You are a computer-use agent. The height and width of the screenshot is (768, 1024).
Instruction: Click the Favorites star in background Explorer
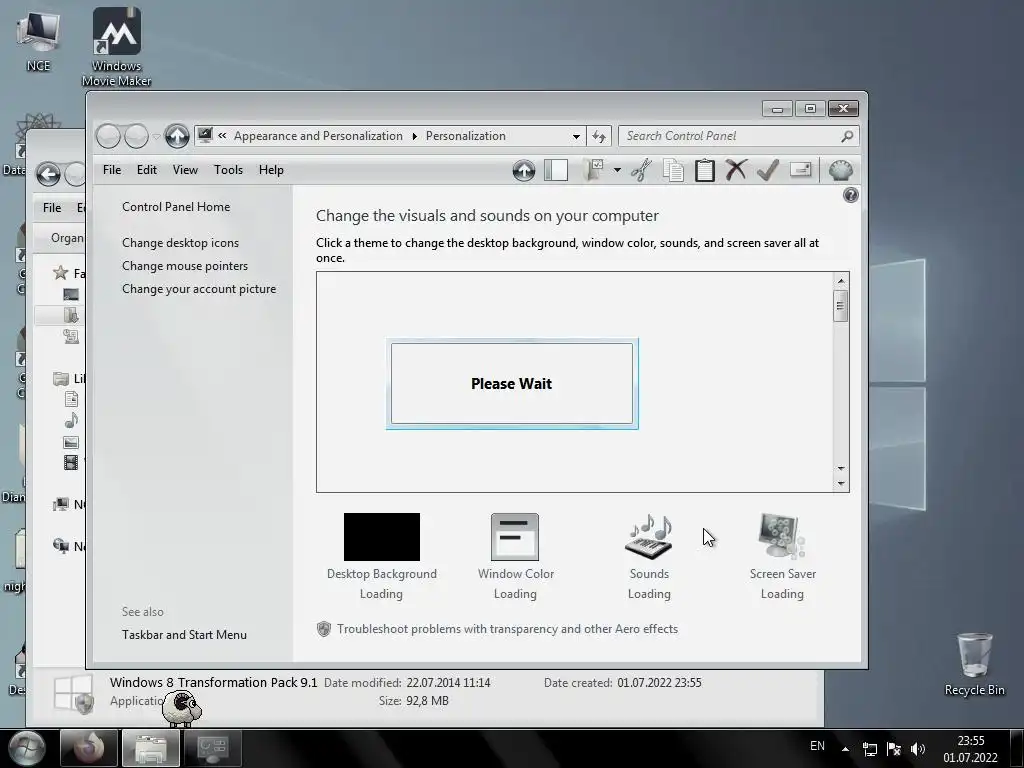tap(61, 272)
